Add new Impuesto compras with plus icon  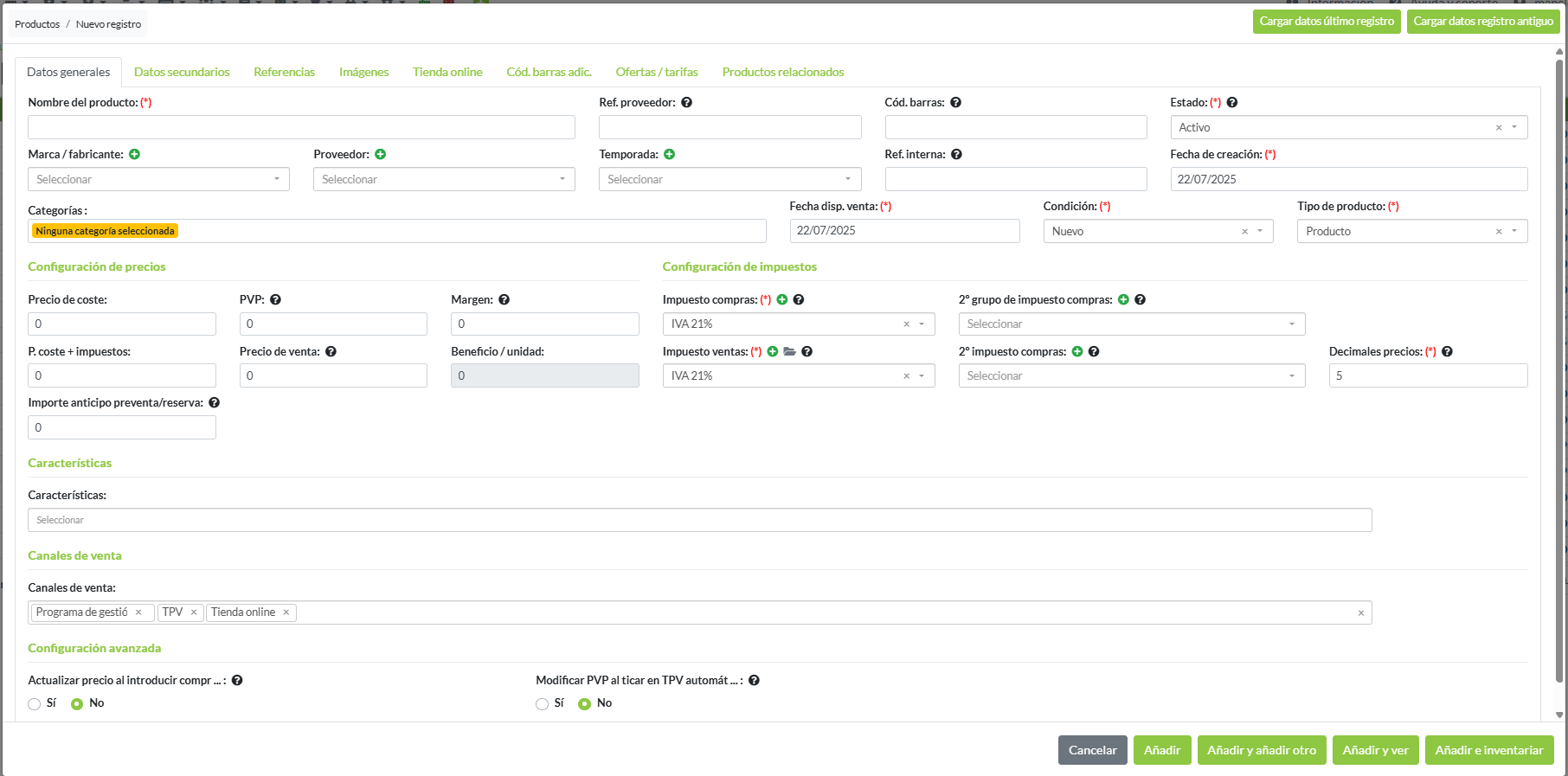[x=781, y=299]
